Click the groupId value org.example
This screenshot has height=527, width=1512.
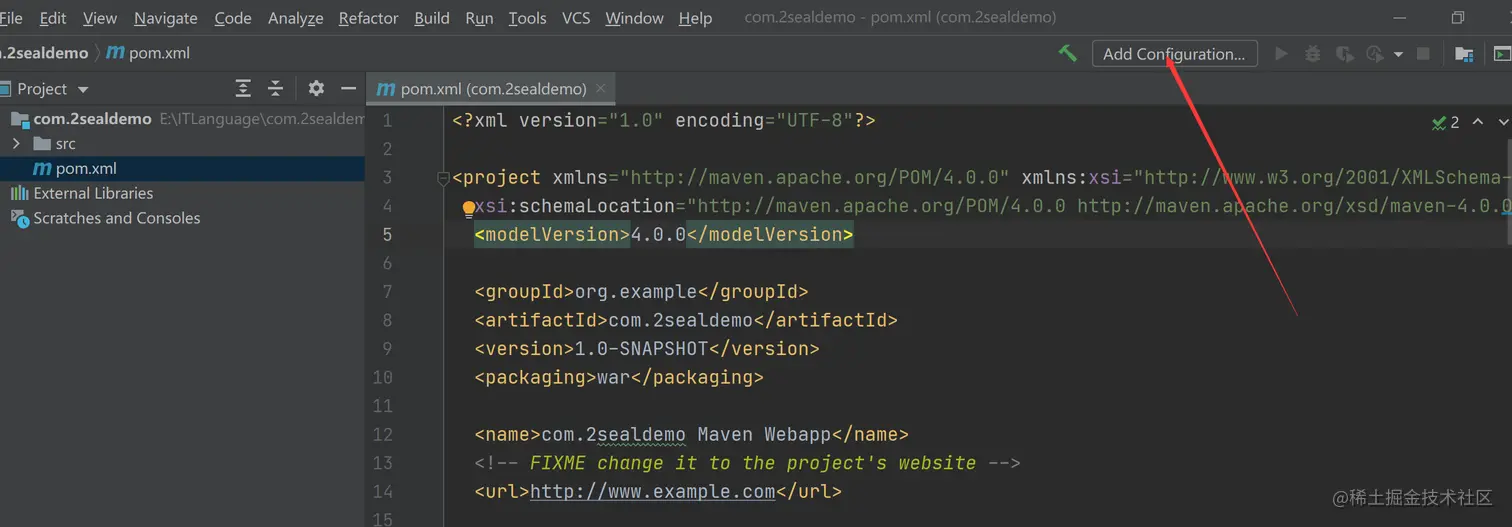coord(636,292)
